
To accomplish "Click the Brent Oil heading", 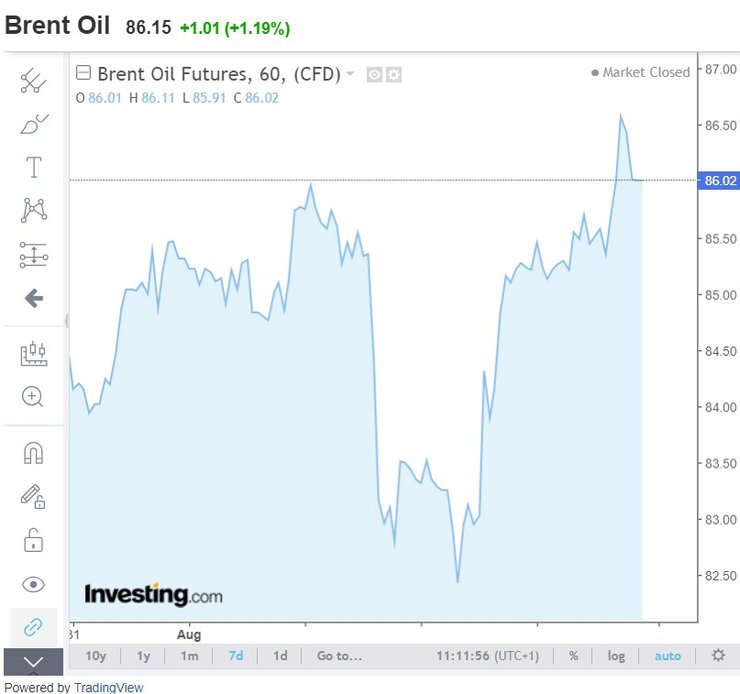I will (x=57, y=25).
